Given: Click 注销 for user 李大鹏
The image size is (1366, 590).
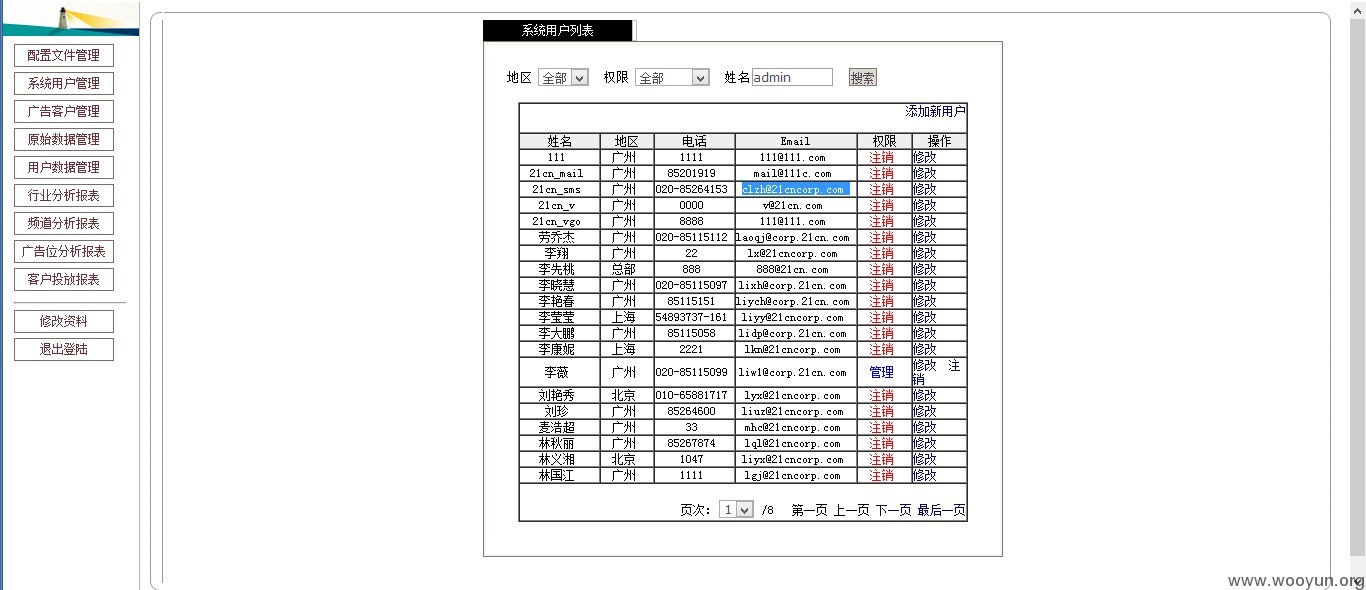Looking at the screenshot, I should point(881,333).
